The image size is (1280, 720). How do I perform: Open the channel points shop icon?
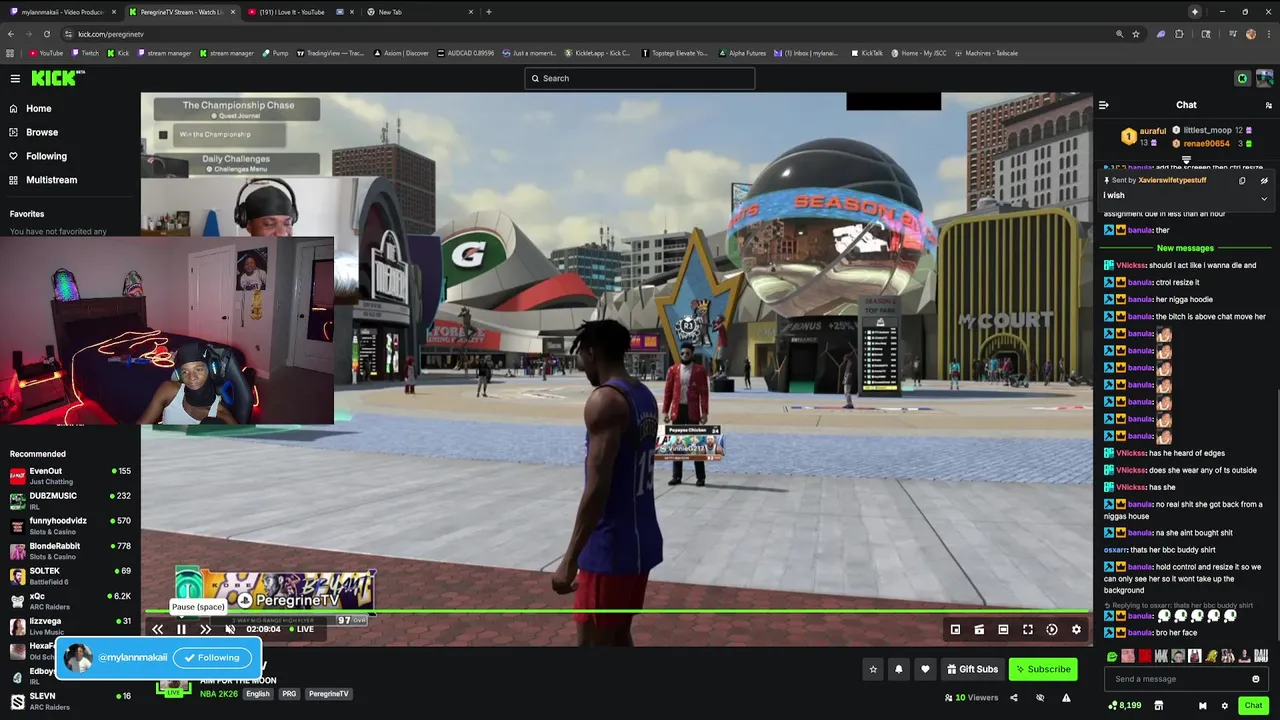(1158, 706)
